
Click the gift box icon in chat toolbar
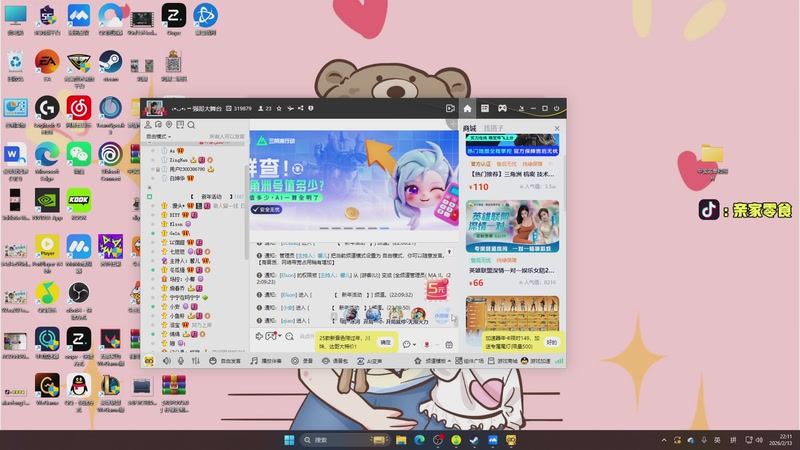[x=449, y=344]
